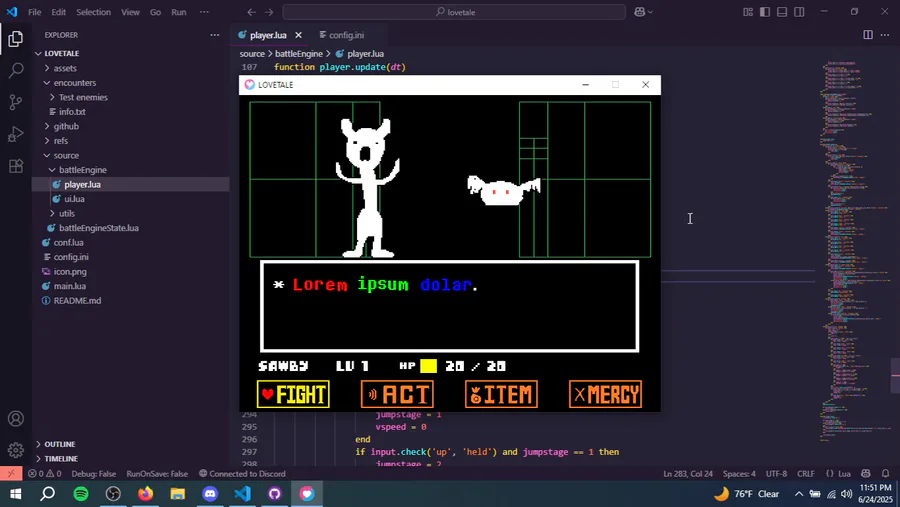
Task: Expand the assets folder
Action: coord(65,68)
